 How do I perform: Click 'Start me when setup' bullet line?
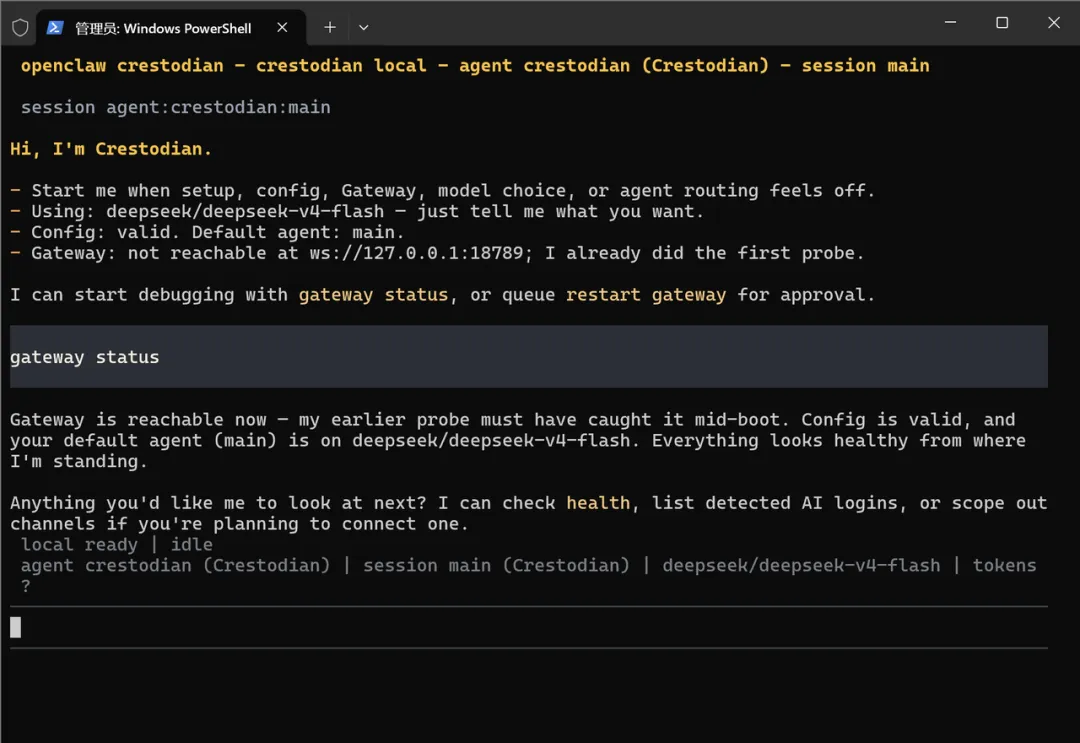[x=443, y=191]
